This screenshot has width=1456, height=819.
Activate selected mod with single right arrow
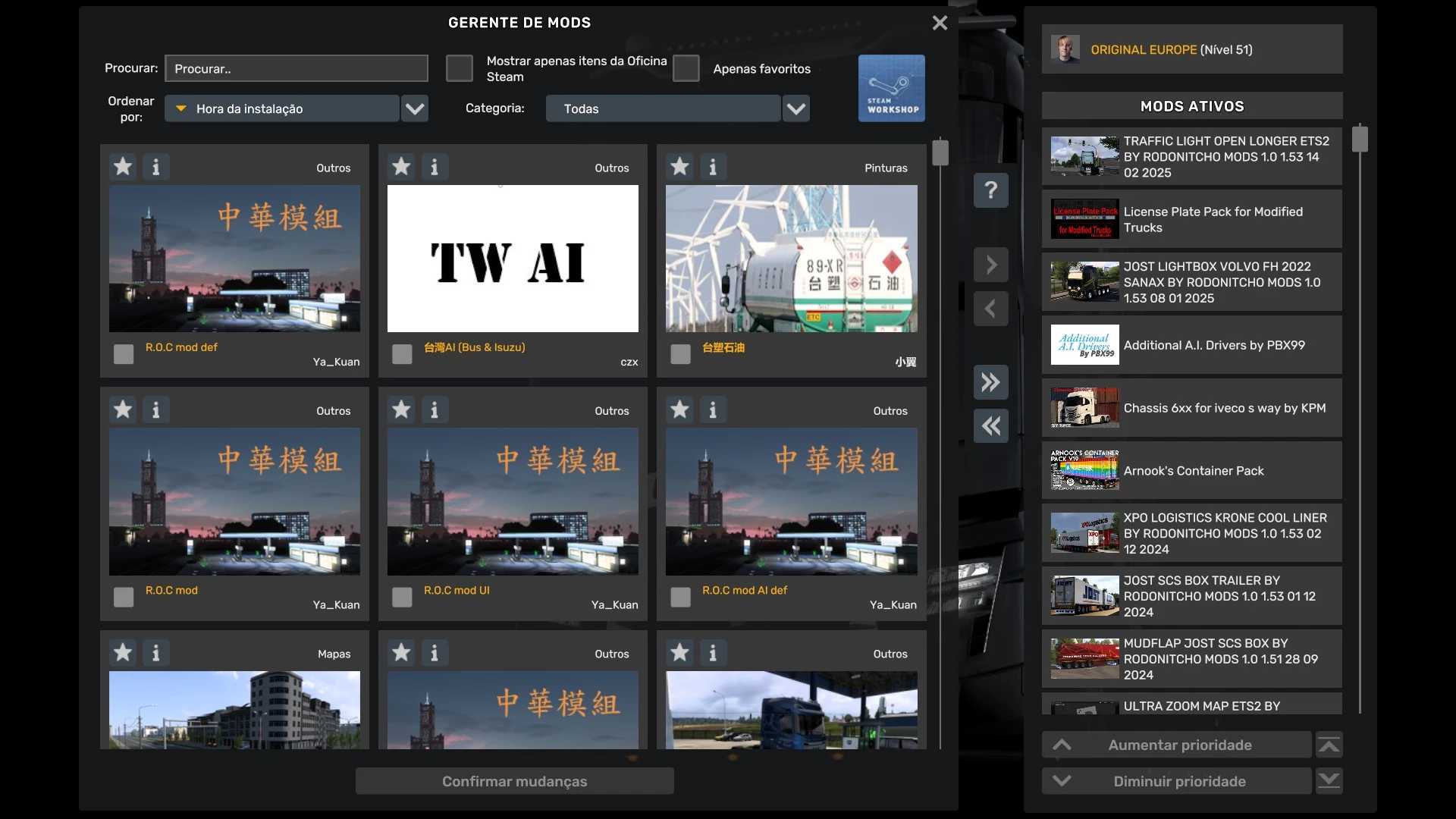[x=990, y=265]
